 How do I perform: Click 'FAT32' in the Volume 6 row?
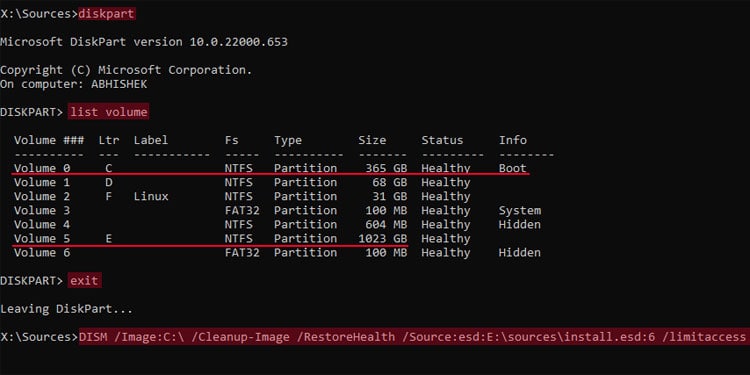coord(242,253)
